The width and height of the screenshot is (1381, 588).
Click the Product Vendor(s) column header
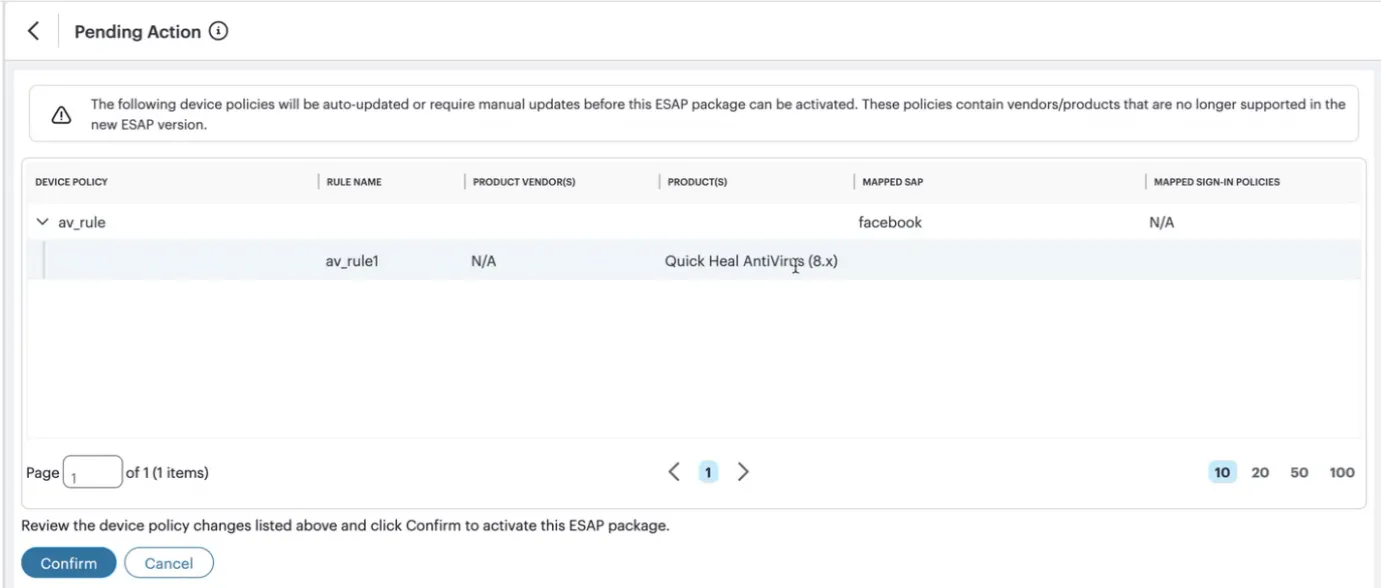click(x=524, y=182)
